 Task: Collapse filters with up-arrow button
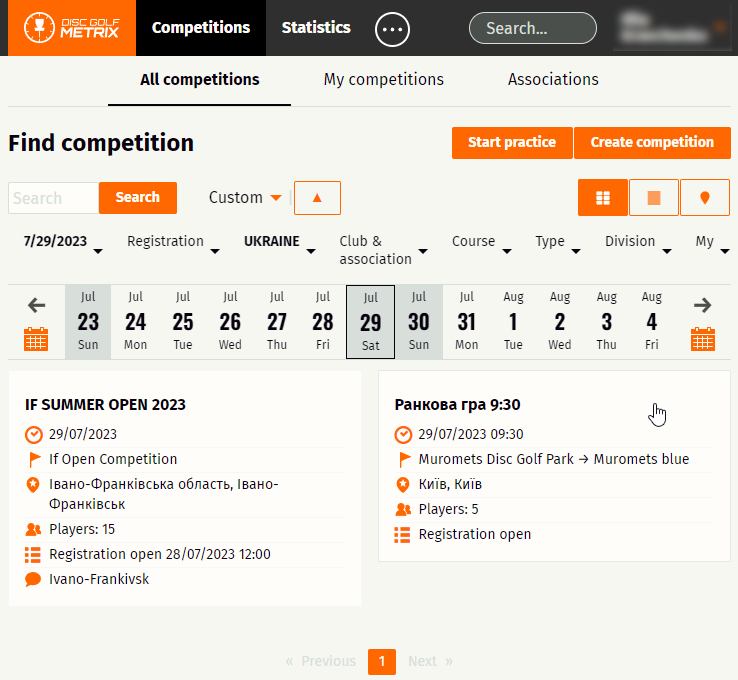click(x=317, y=198)
